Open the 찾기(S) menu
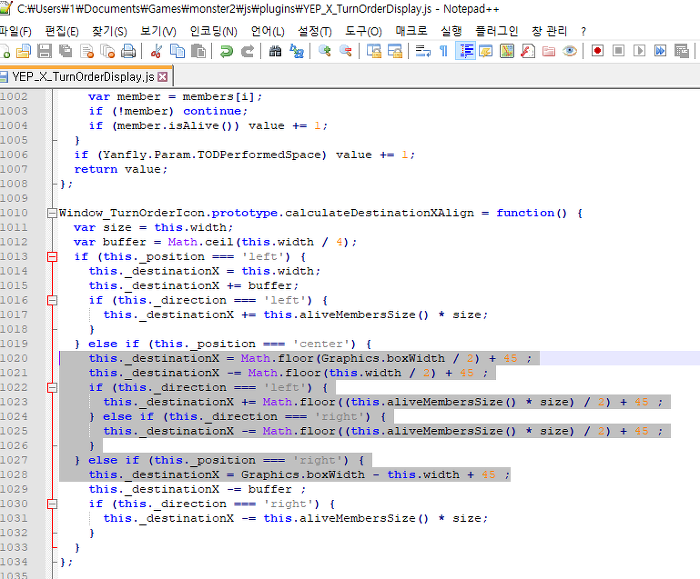The height and width of the screenshot is (579, 700). 109,31
